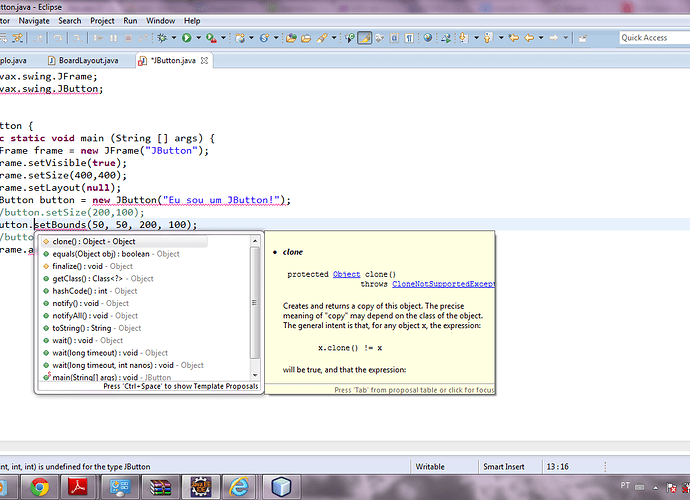Click the Debug bug icon in toolbar
The image size is (690, 500).
(162, 38)
